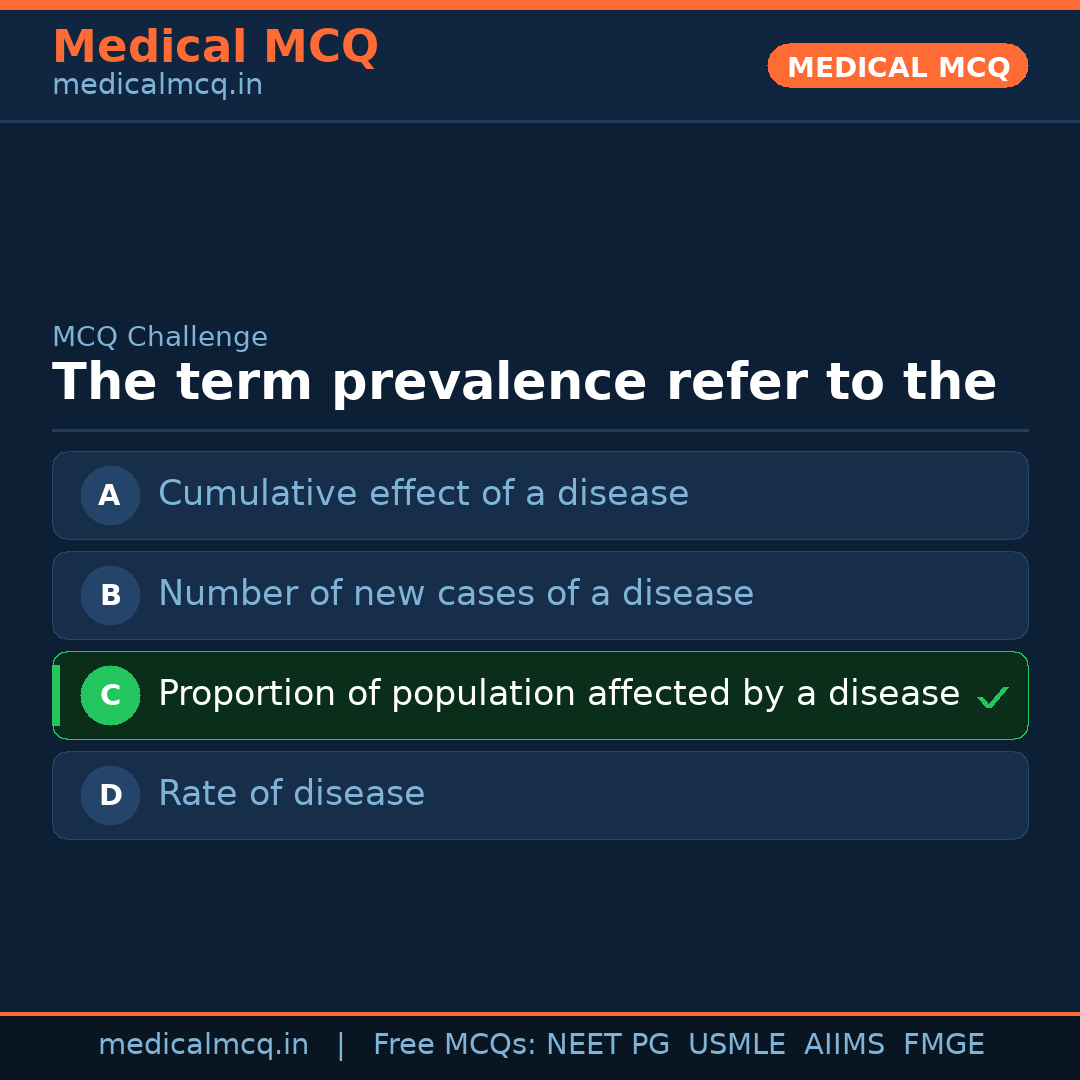Select answer 'Cumulative effect of a disease'
Image resolution: width=1080 pixels, height=1080 pixels.
click(423, 494)
